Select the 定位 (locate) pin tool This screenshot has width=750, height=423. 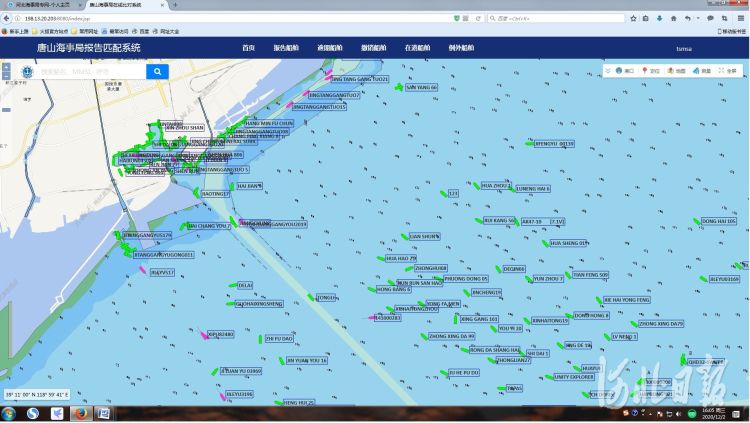(651, 71)
